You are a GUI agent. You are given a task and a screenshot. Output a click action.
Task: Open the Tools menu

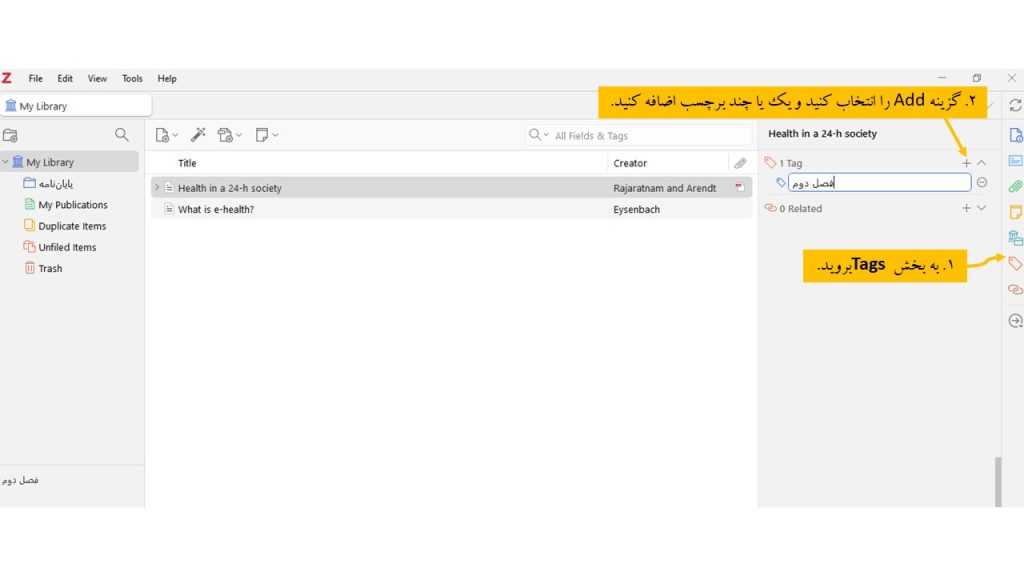pyautogui.click(x=131, y=78)
